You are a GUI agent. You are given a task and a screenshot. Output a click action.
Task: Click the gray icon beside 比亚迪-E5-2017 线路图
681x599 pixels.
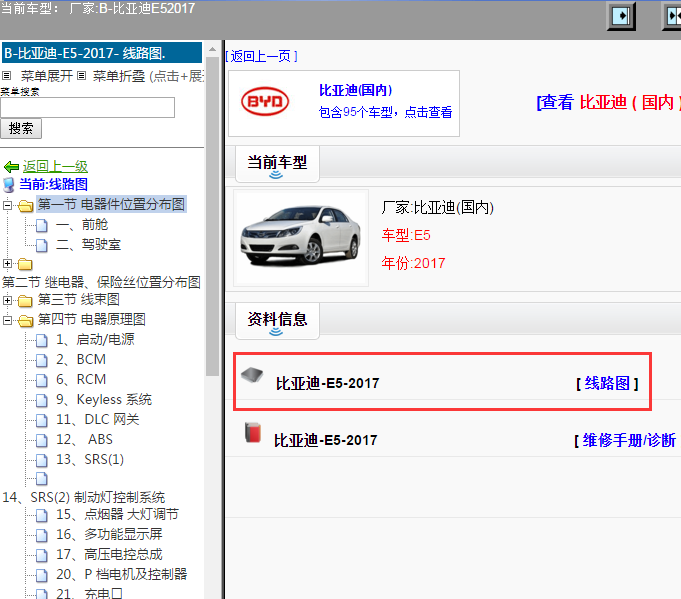253,376
